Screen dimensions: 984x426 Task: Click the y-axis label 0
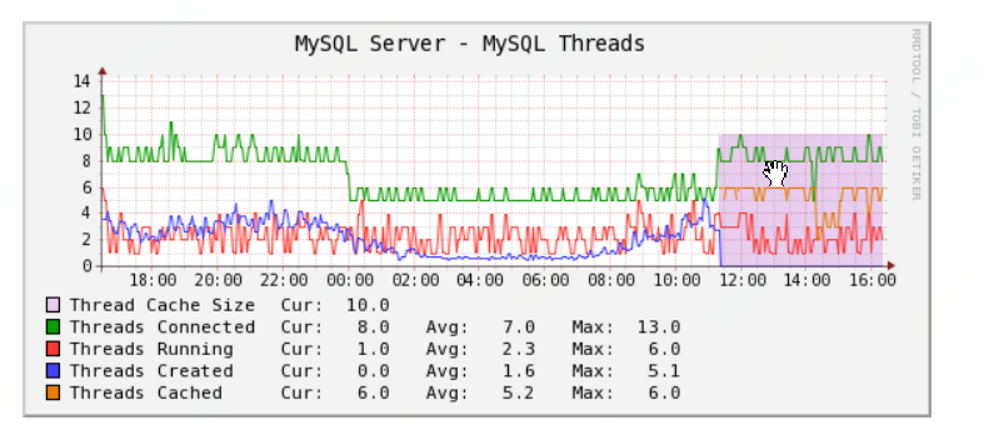87,266
